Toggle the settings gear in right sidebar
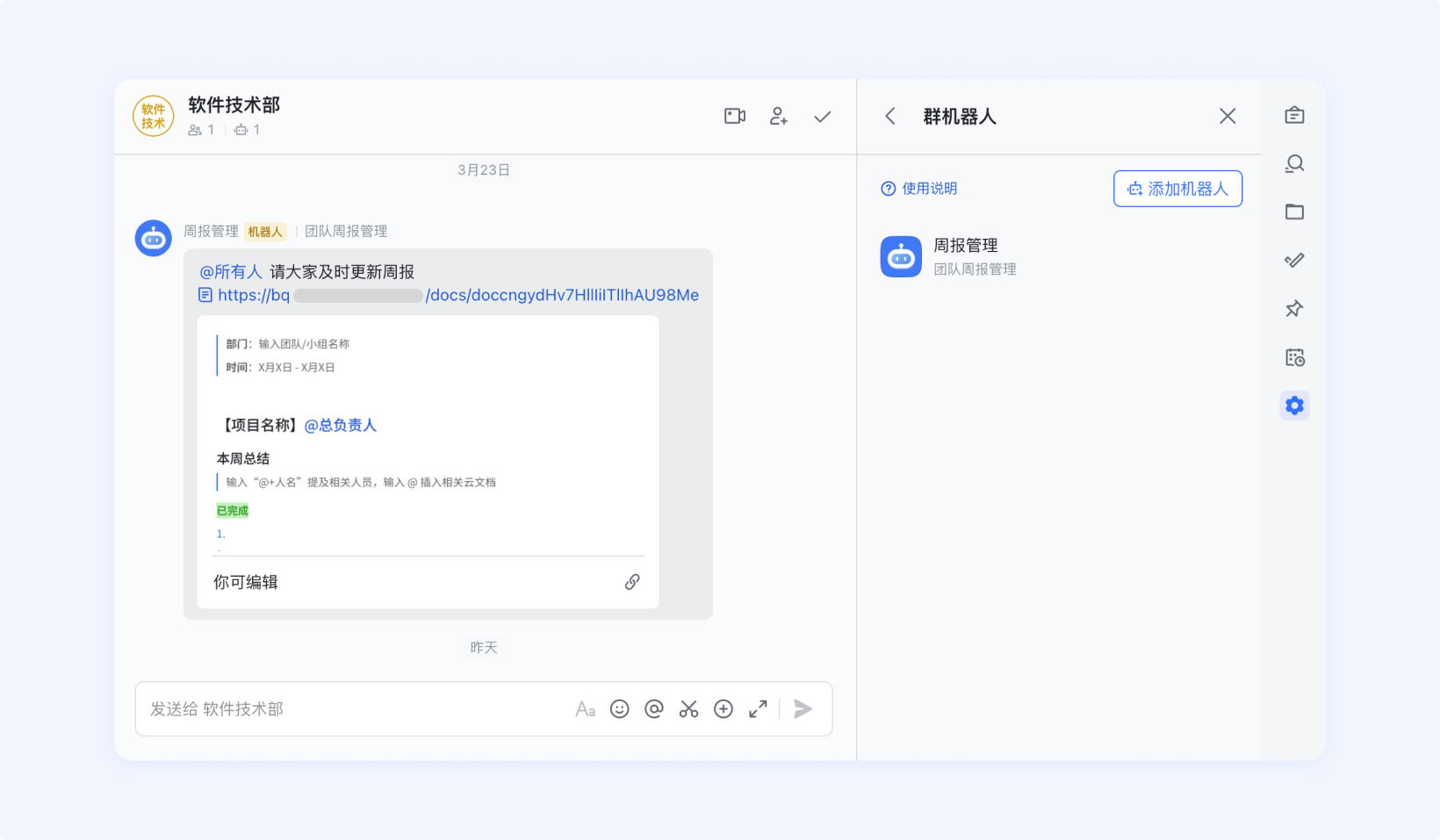The height and width of the screenshot is (840, 1440). click(x=1294, y=405)
